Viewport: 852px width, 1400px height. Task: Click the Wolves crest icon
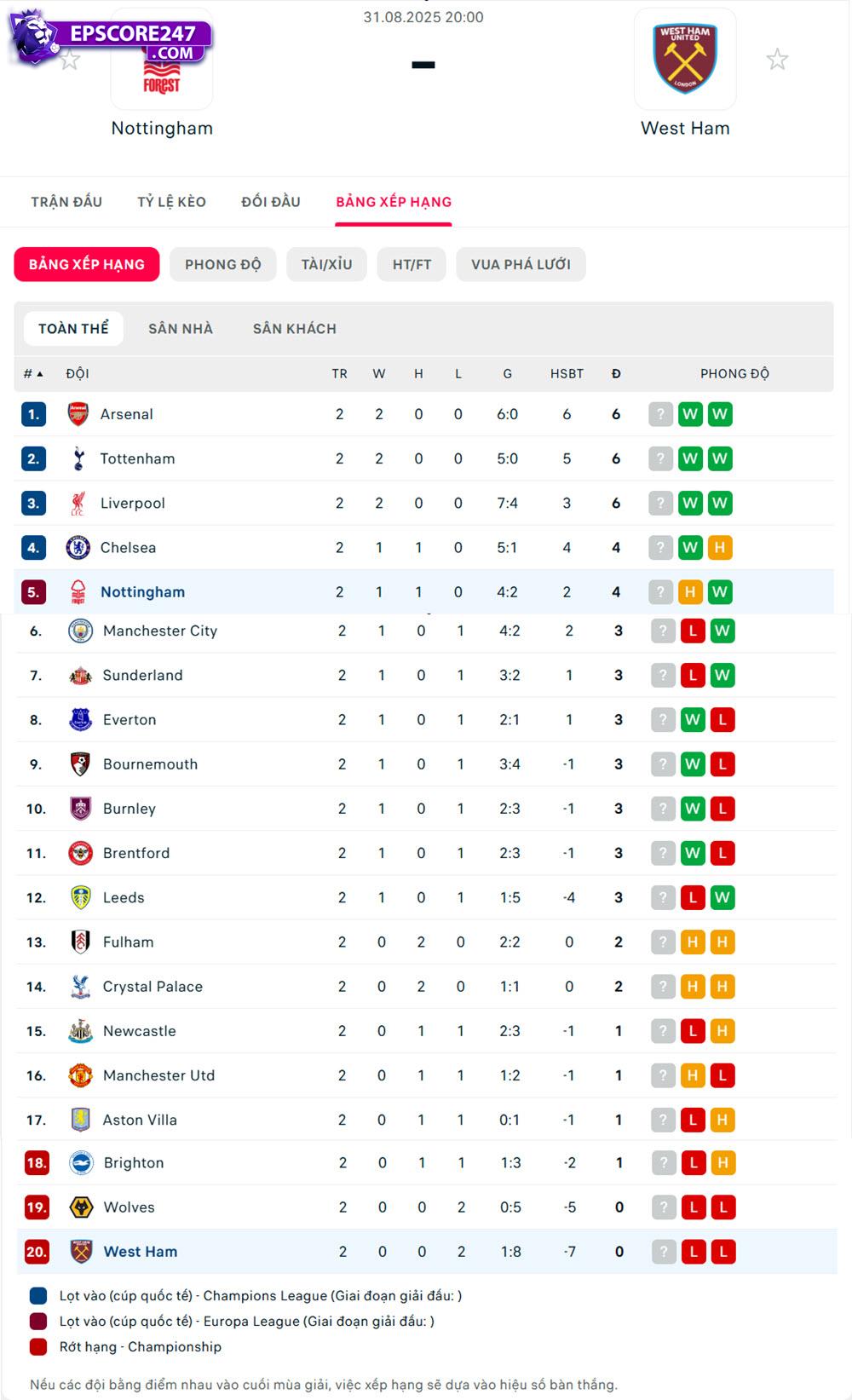[81, 1207]
